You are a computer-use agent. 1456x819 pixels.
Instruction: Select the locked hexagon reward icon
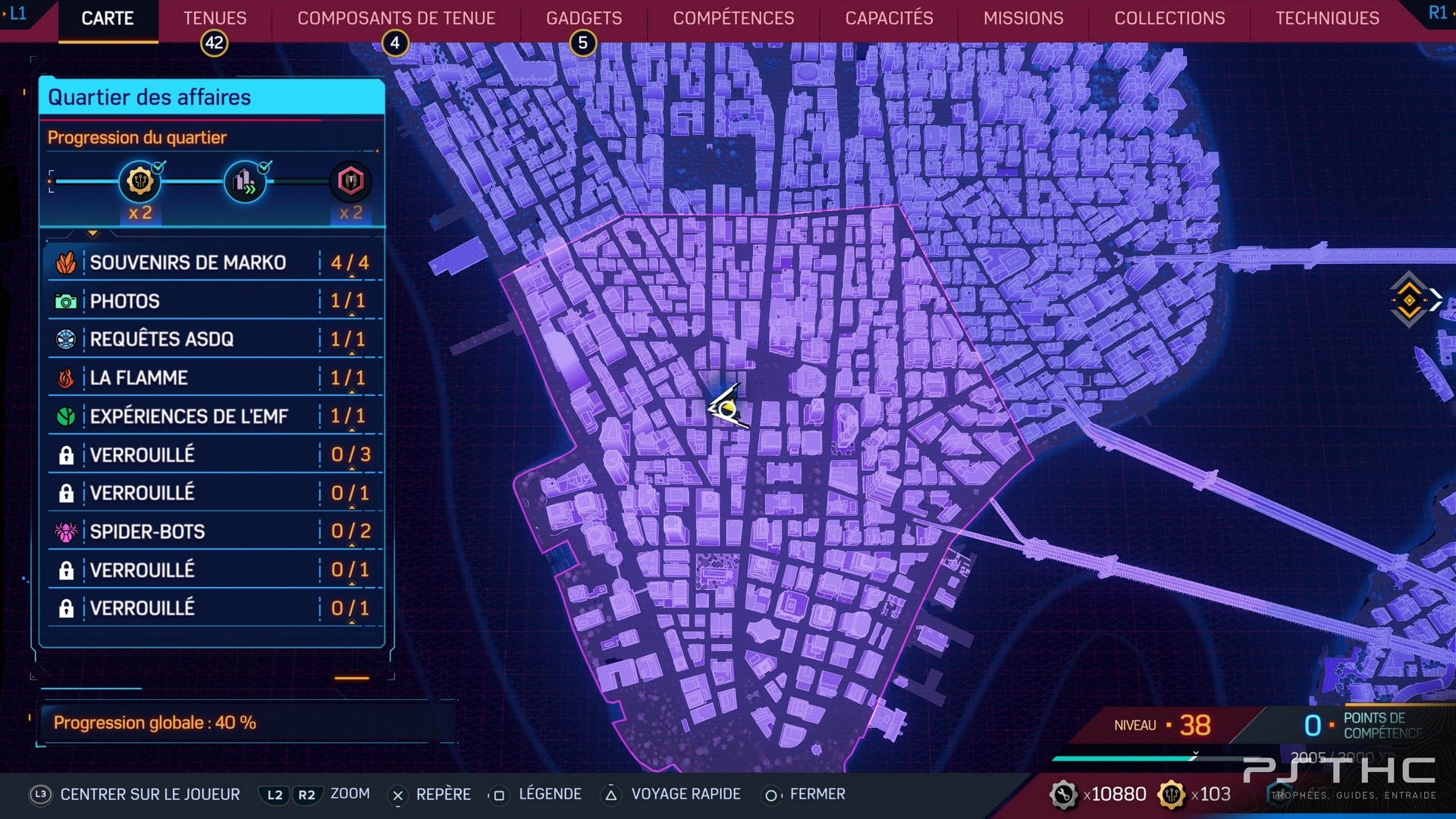(350, 181)
